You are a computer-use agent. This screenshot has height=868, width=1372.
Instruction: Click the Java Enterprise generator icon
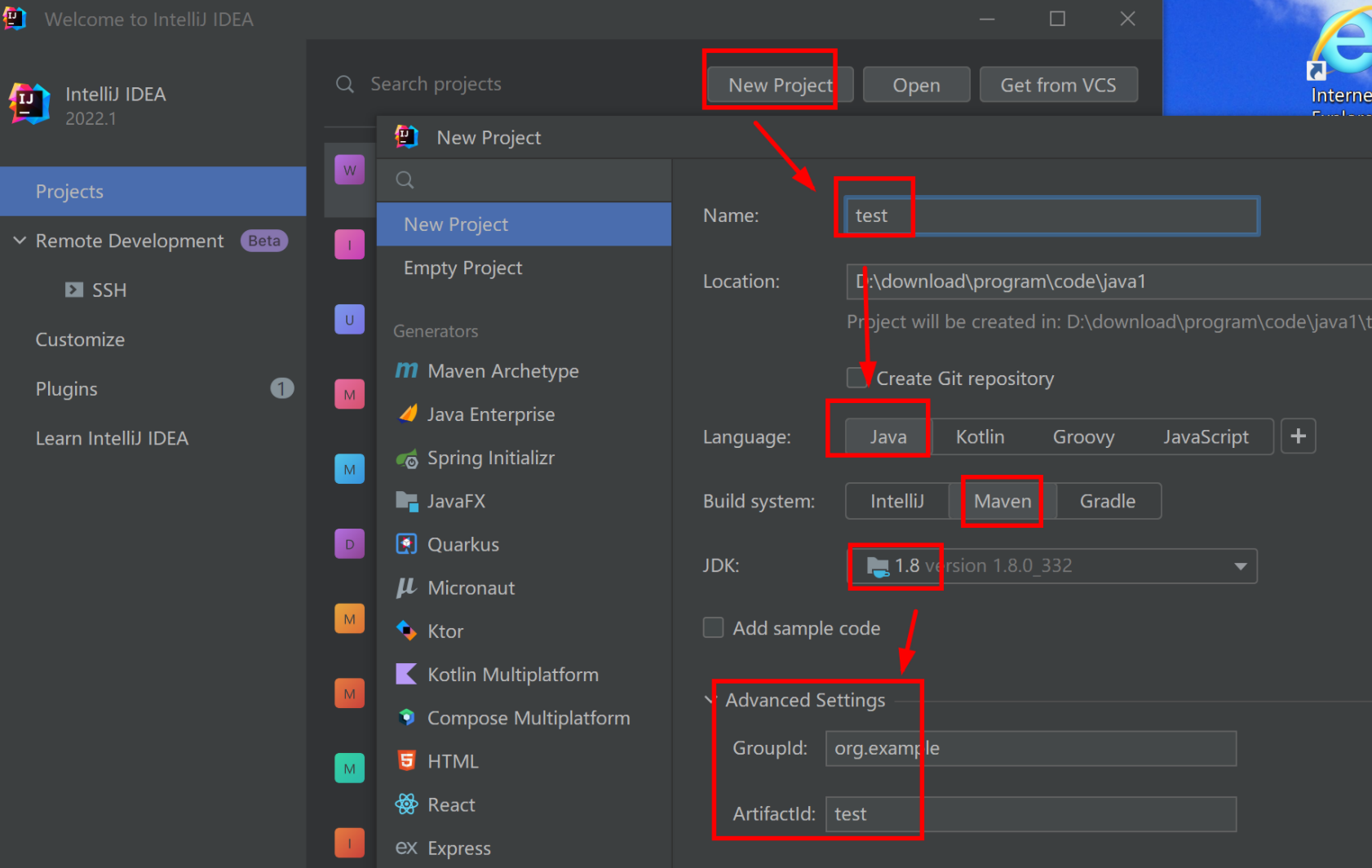click(407, 414)
